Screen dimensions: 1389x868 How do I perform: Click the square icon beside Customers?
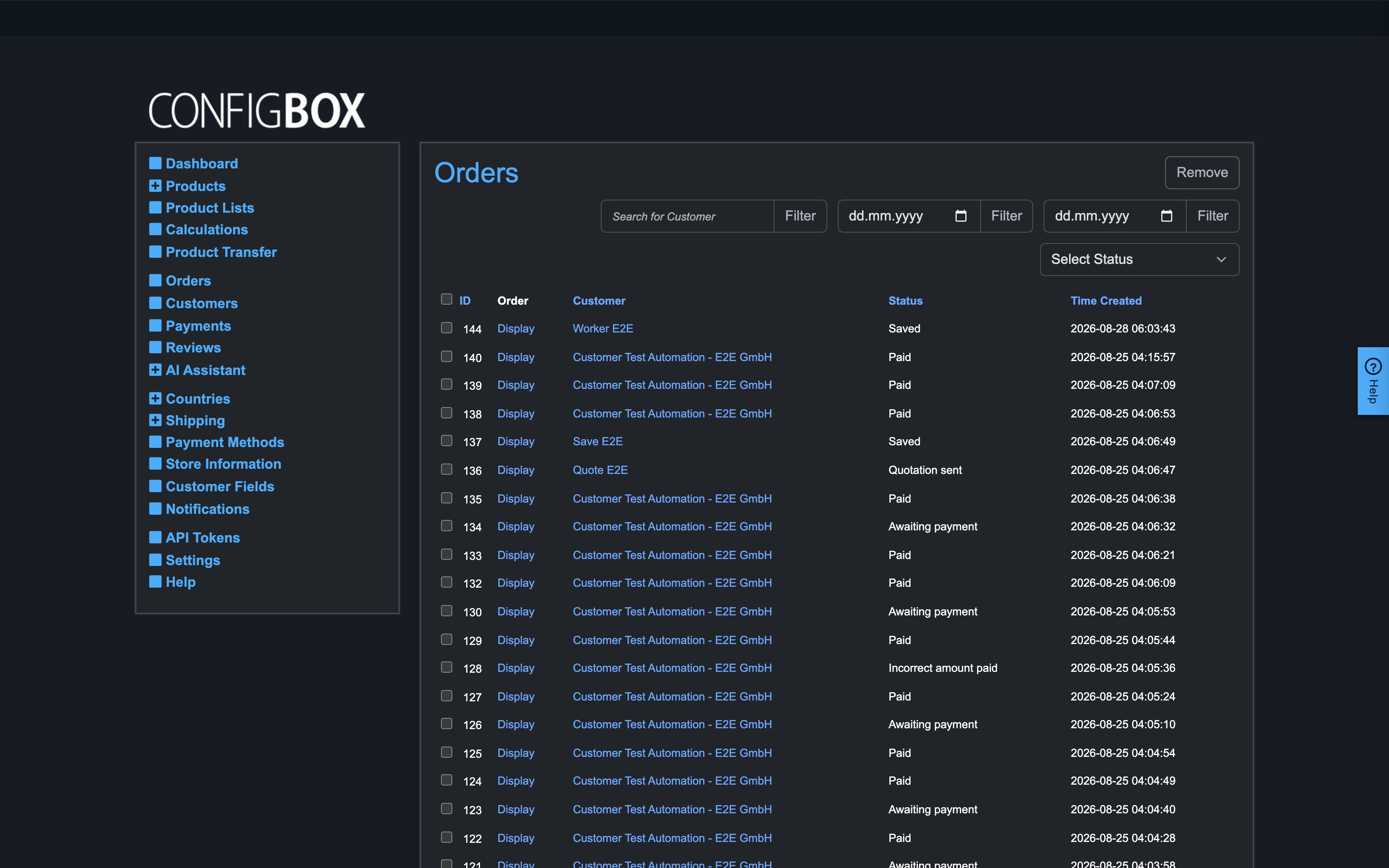[x=155, y=302]
